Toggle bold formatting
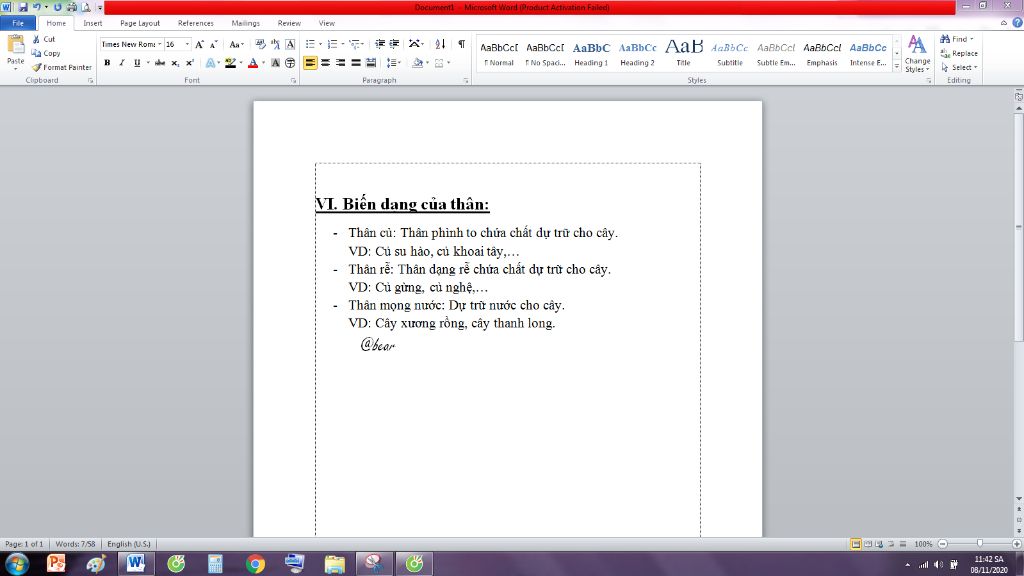Image resolution: width=1024 pixels, height=576 pixels. point(107,63)
